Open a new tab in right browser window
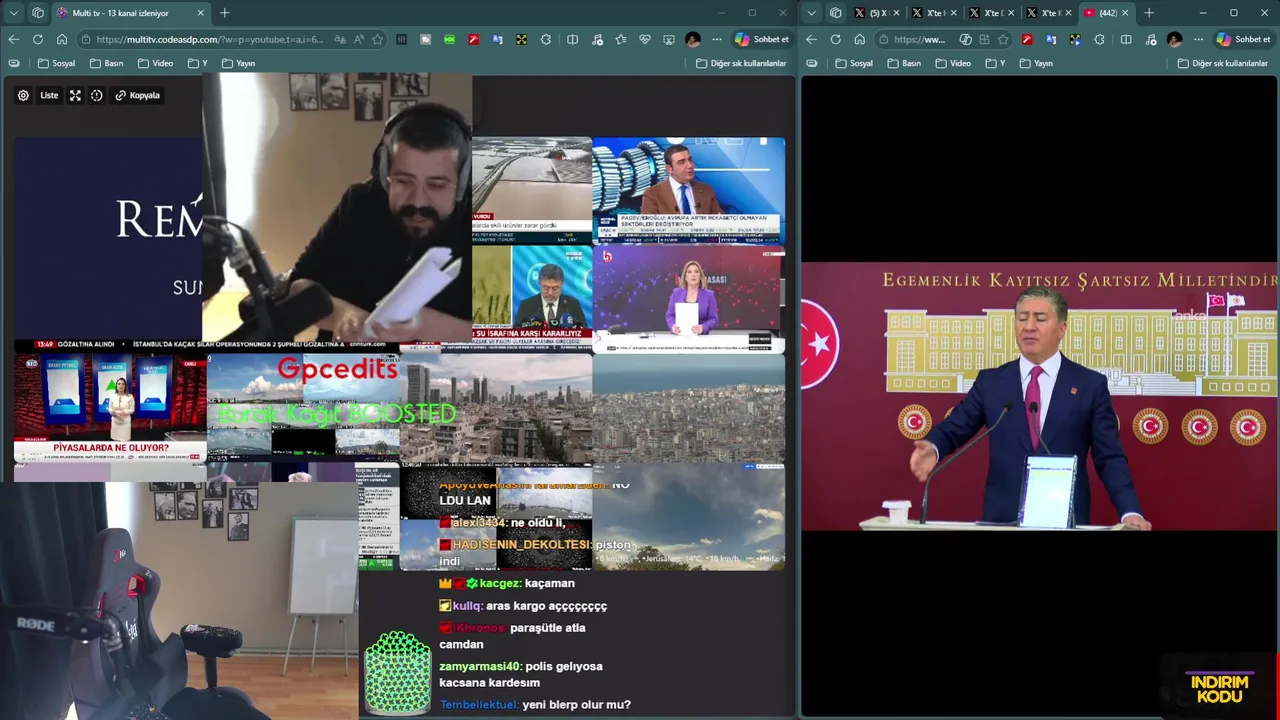Image resolution: width=1280 pixels, height=720 pixels. 1149,13
